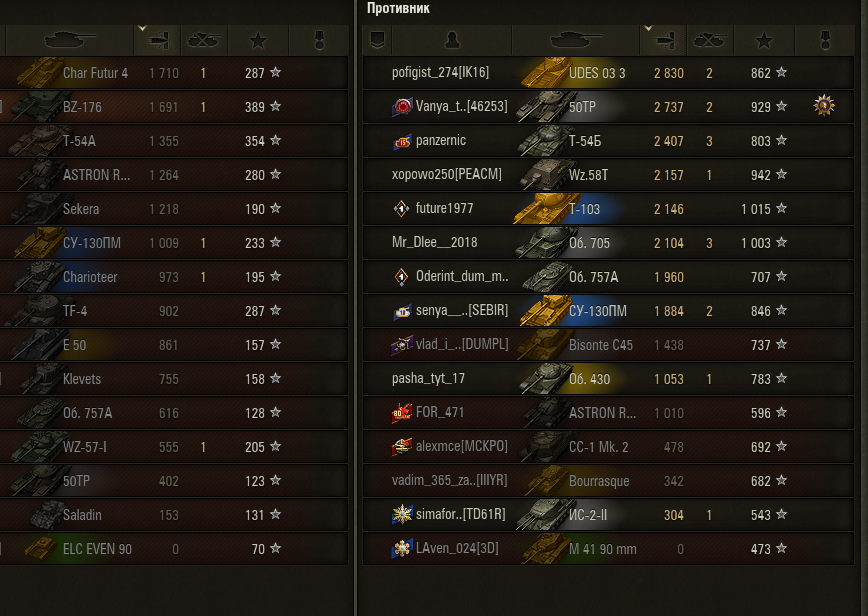Sort allied team by kills icon
The width and height of the screenshot is (868, 616).
coord(204,40)
